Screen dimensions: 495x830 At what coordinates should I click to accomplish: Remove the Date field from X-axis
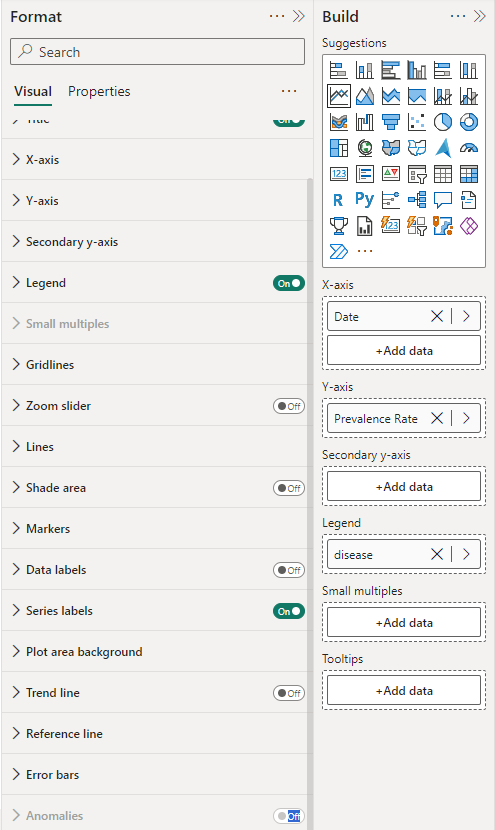coord(437,317)
